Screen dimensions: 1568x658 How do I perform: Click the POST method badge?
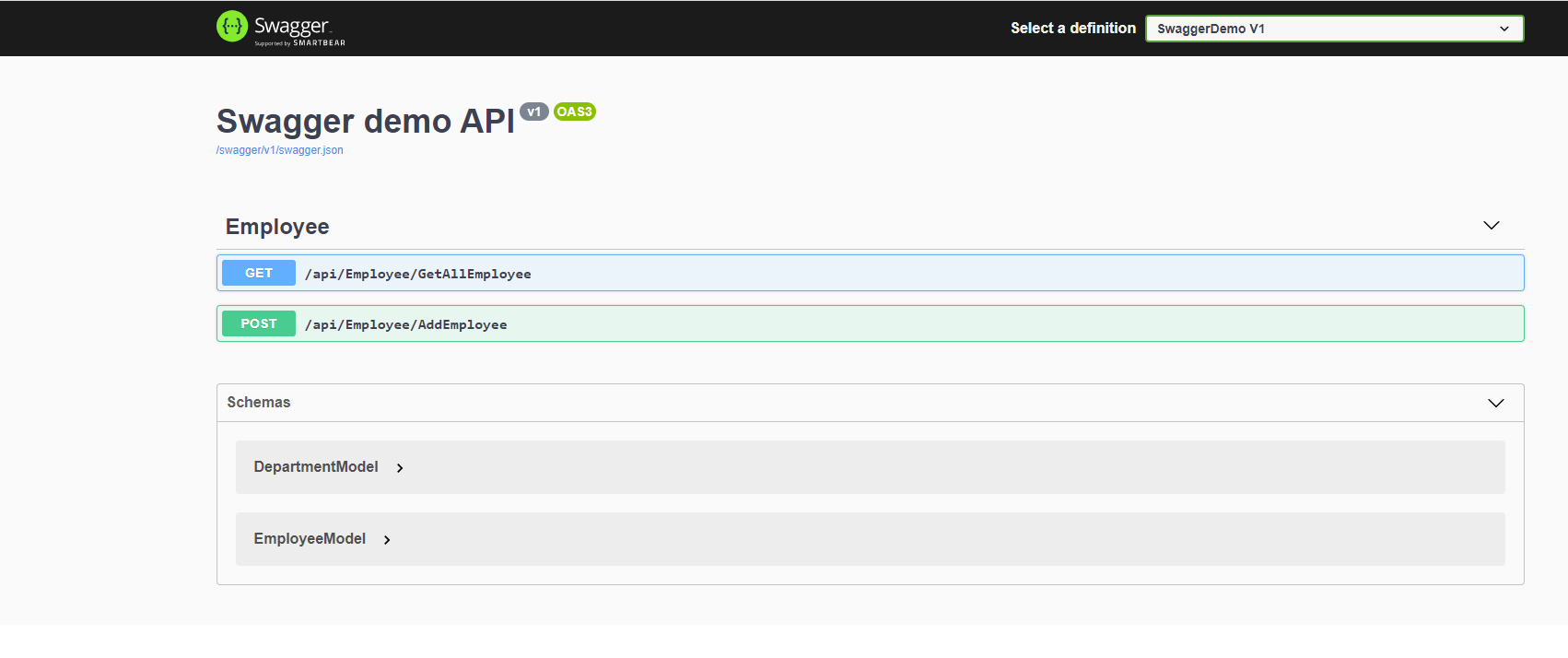click(259, 323)
